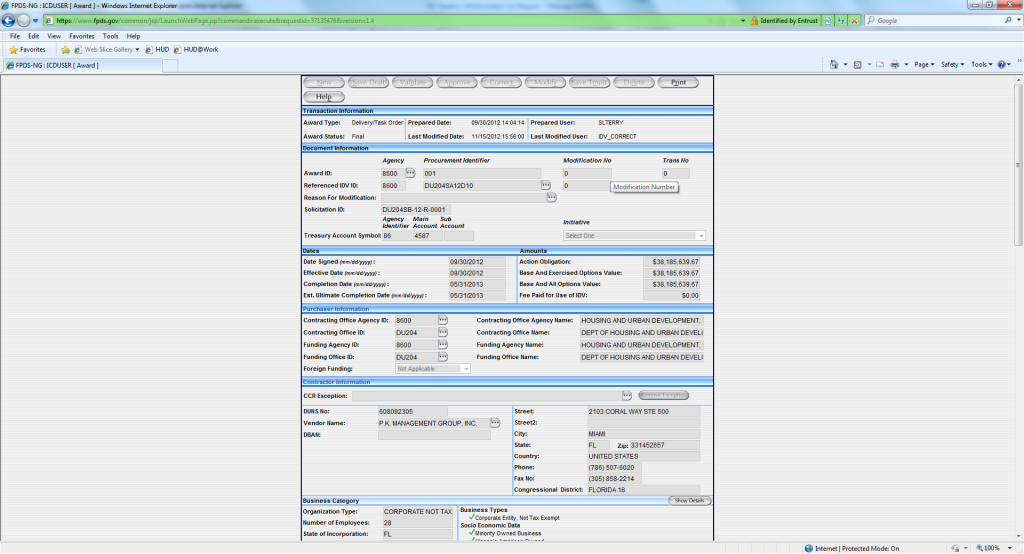
Task: Click the printer icon in command bar
Action: [895, 65]
